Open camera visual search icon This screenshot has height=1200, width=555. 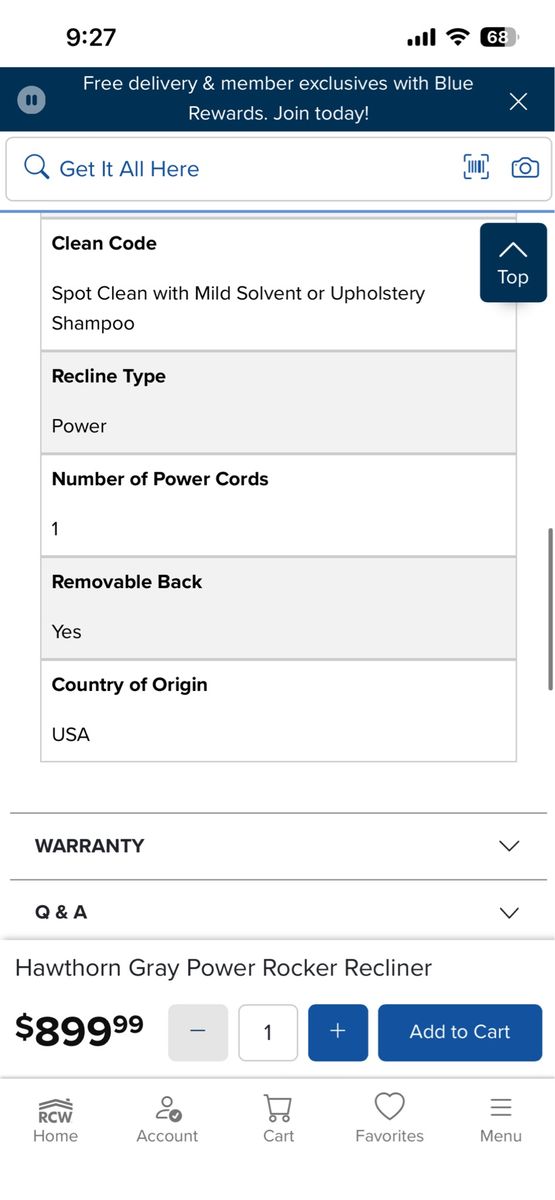pyautogui.click(x=525, y=168)
